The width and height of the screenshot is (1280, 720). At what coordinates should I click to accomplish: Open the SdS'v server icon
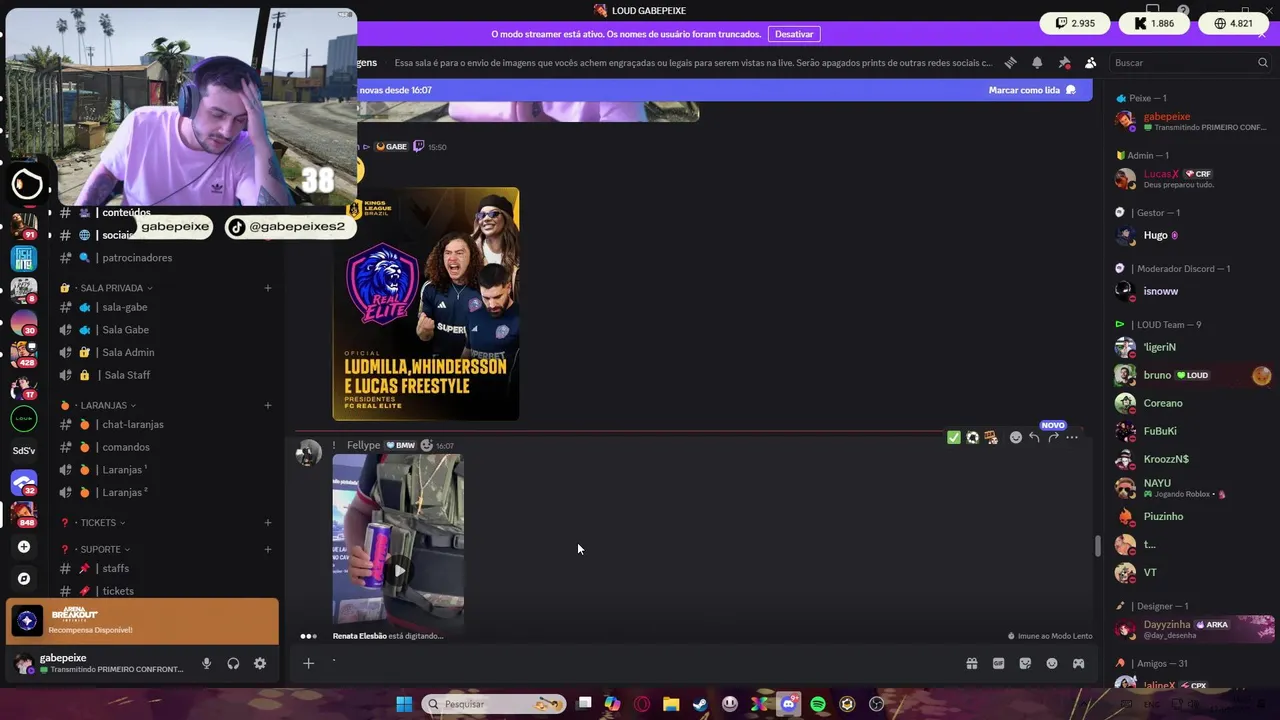[24, 451]
